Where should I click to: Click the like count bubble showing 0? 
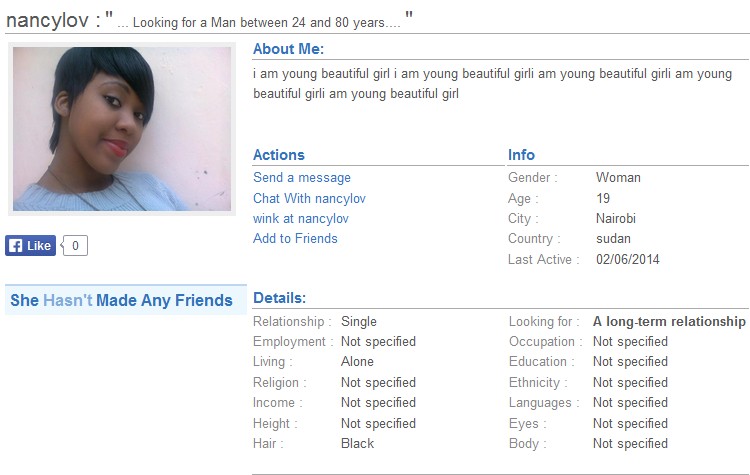tap(76, 246)
